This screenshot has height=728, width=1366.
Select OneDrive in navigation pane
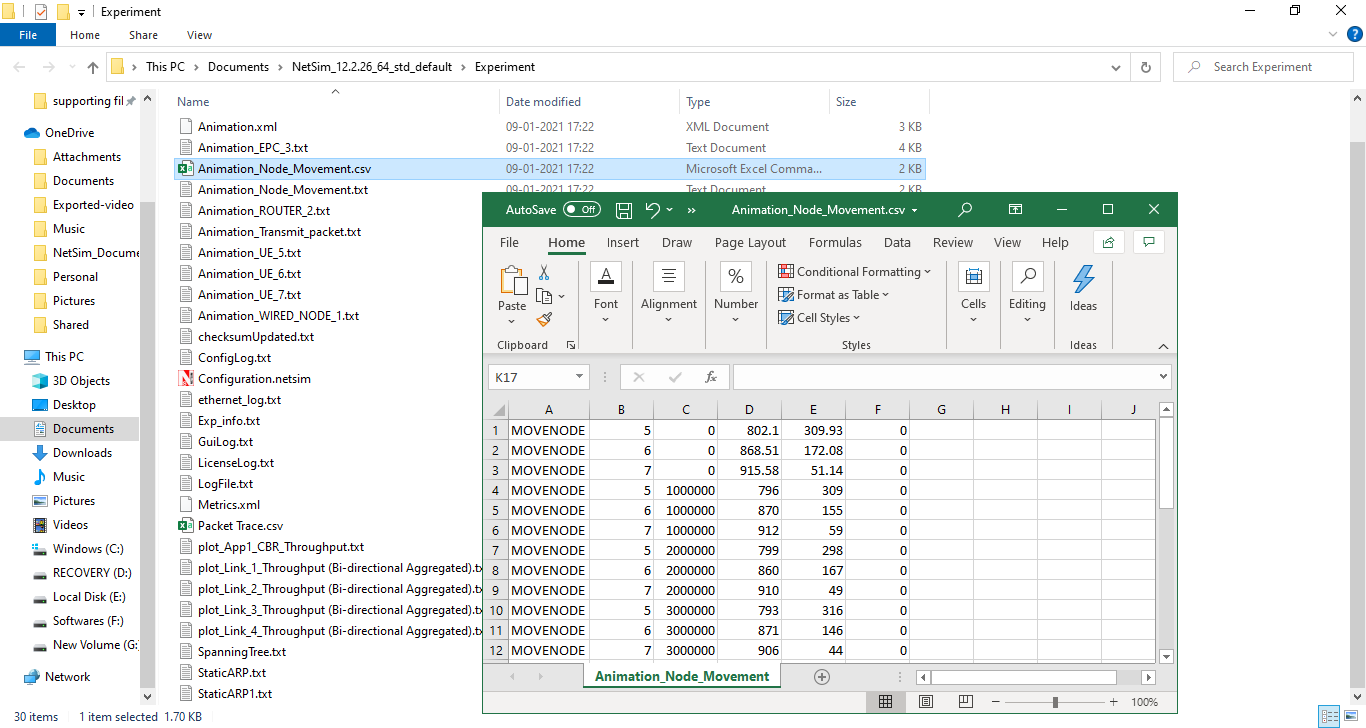(69, 133)
